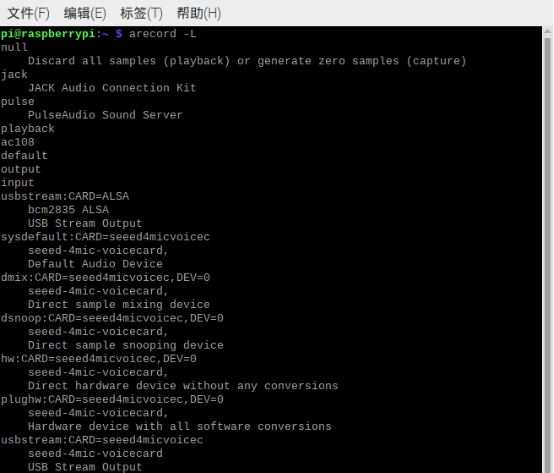Click the vertical scrollbar thumb
The width and height of the screenshot is (554, 473).
click(547, 254)
